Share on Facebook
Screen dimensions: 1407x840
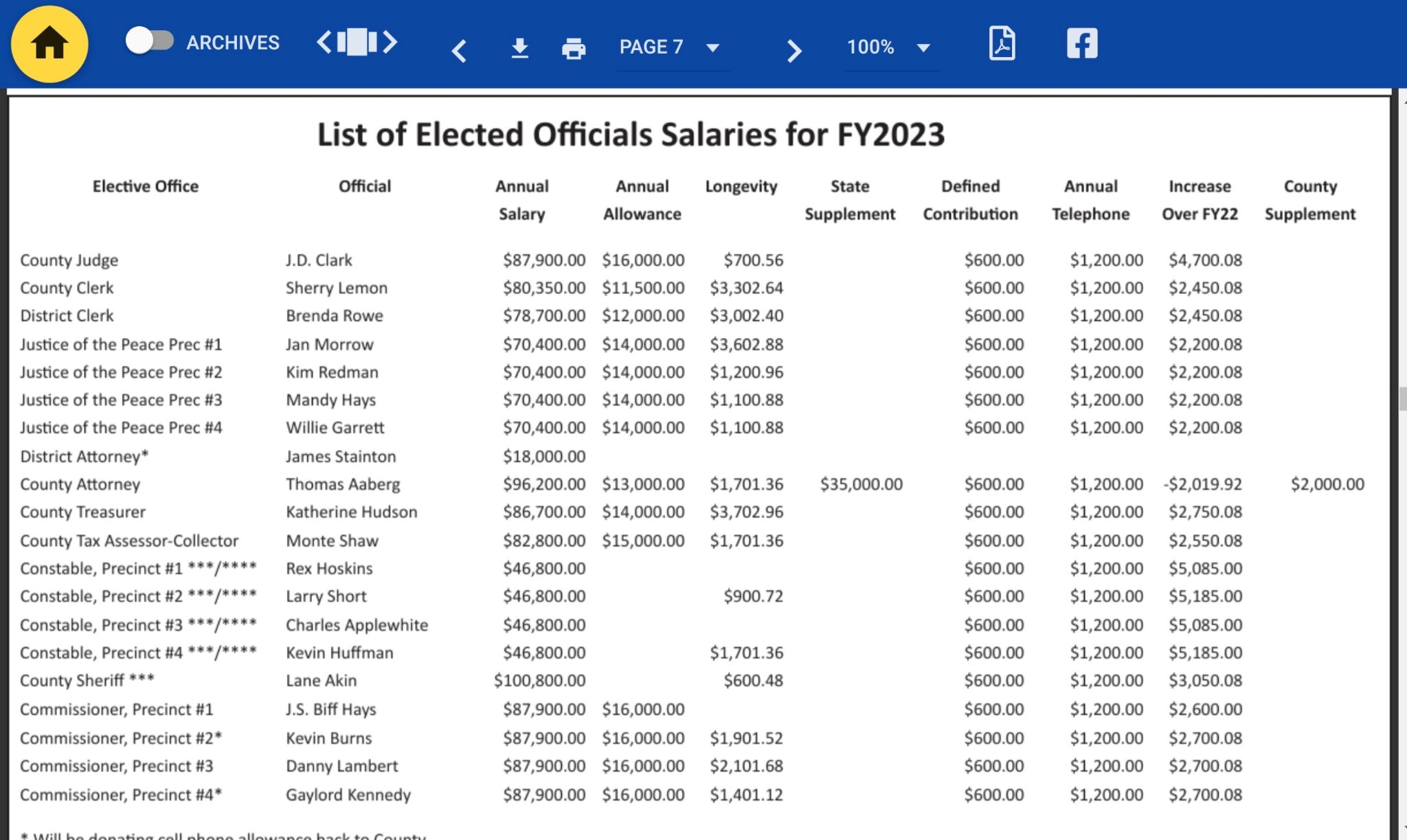tap(1082, 43)
